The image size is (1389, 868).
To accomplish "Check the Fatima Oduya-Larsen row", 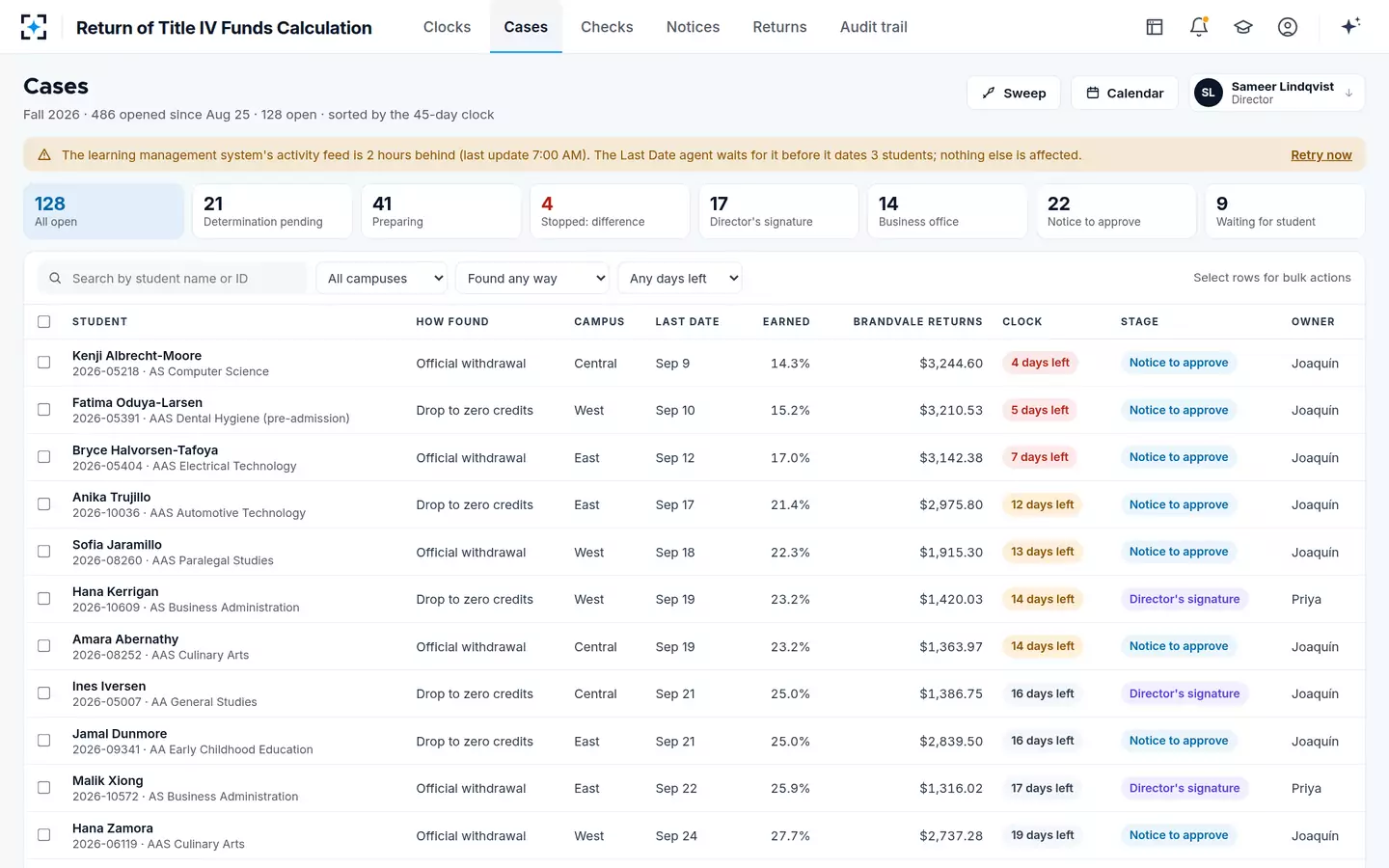I will point(43,410).
